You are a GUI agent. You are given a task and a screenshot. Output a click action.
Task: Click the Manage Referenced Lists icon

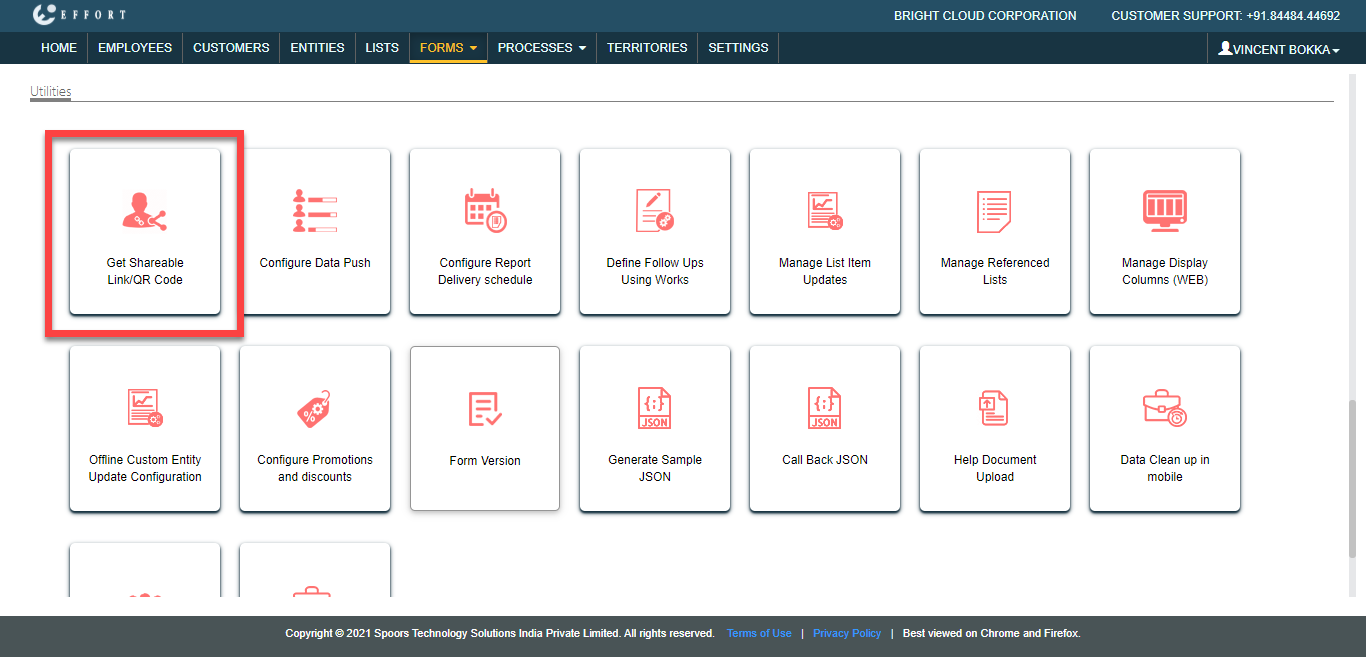(x=995, y=210)
